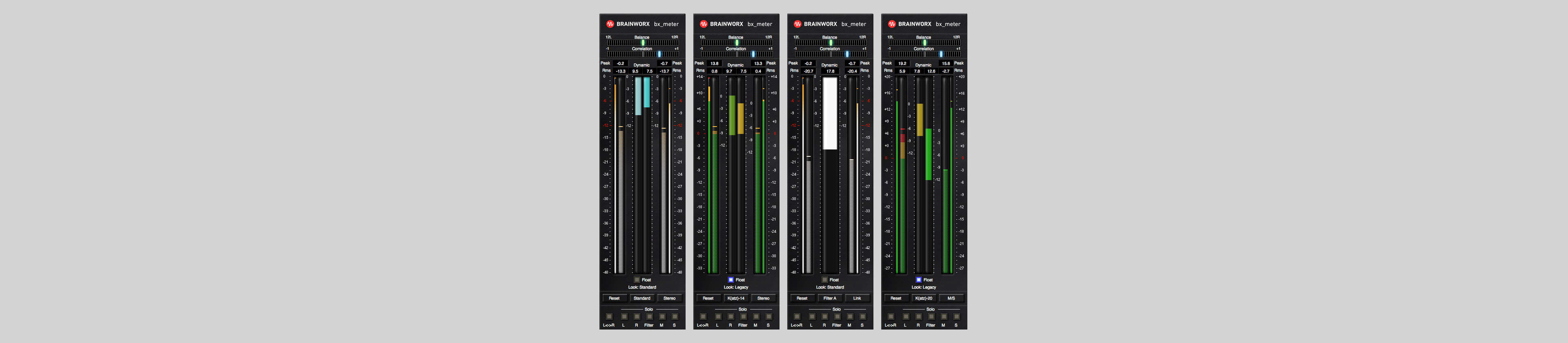Solo the Filter in the K(atz)-20 meter
The height and width of the screenshot is (343, 1568).
[x=931, y=316]
